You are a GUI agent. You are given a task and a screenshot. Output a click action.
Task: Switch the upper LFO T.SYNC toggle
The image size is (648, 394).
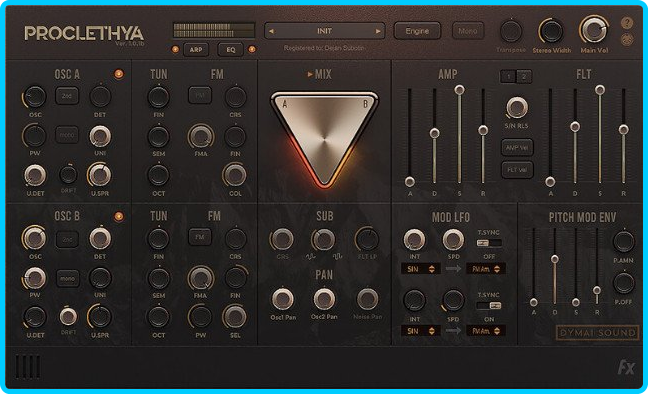(489, 243)
